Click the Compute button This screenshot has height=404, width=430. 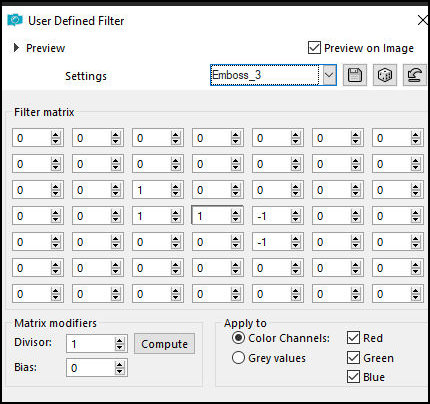click(164, 344)
